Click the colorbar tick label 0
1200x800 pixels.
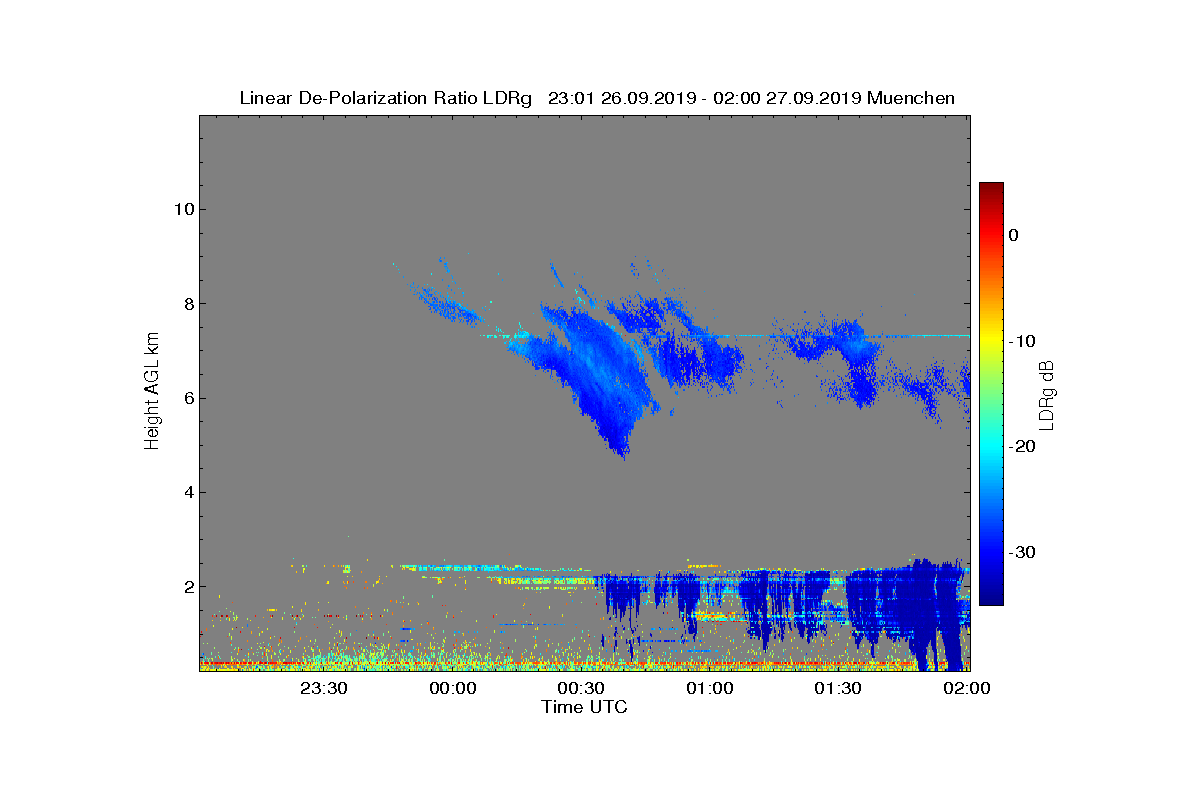pyautogui.click(x=1013, y=235)
